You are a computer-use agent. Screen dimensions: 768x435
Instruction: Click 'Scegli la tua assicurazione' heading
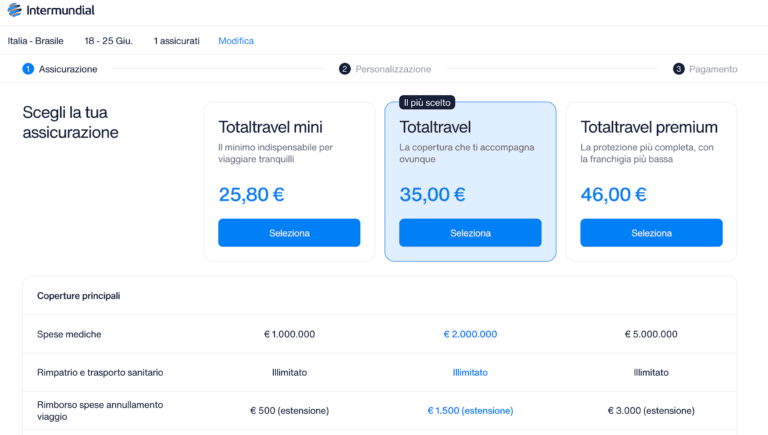[71, 122]
